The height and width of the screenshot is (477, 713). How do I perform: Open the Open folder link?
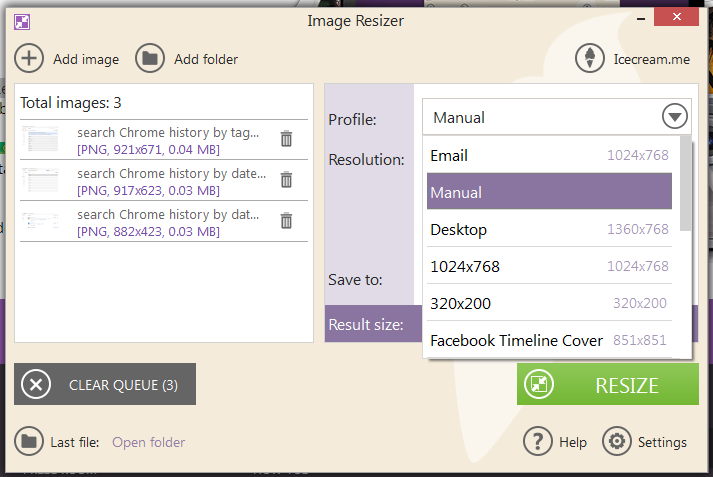(x=148, y=442)
